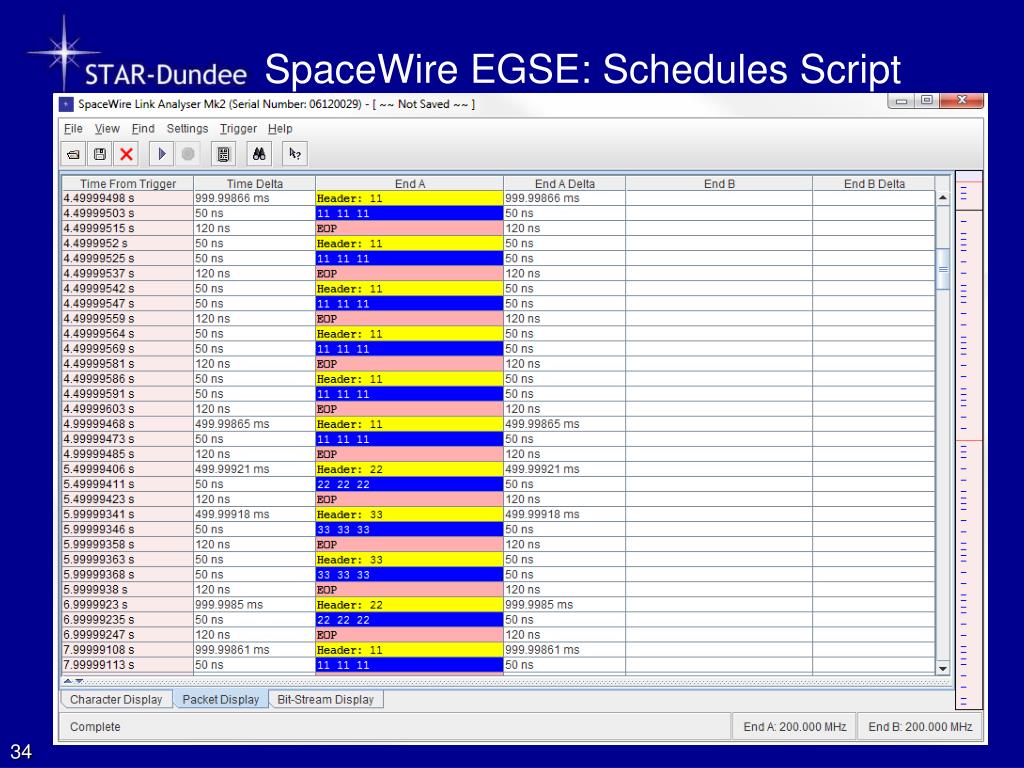Clear data with the red X icon

[x=126, y=154]
